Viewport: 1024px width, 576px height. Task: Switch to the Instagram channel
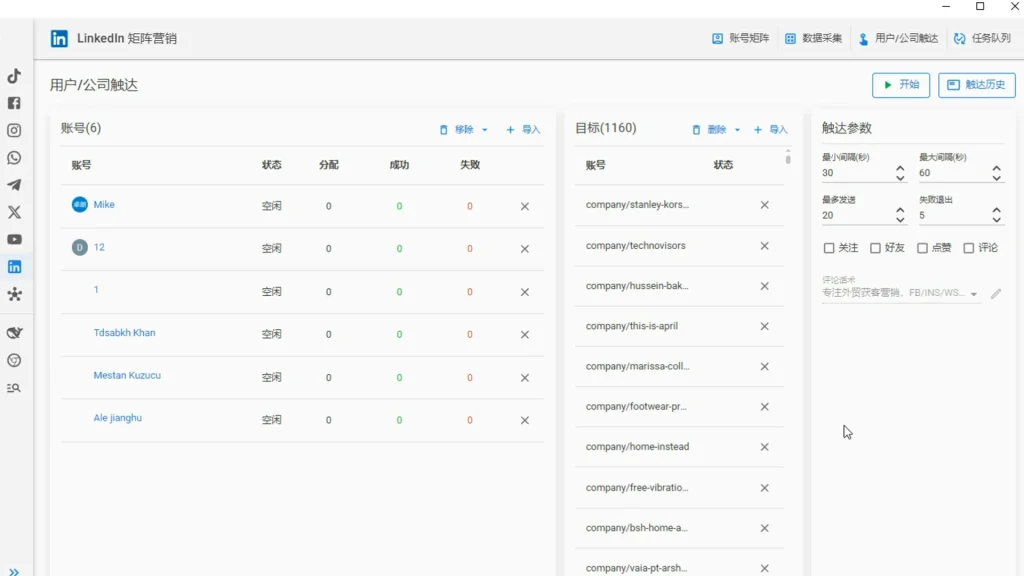[14, 130]
